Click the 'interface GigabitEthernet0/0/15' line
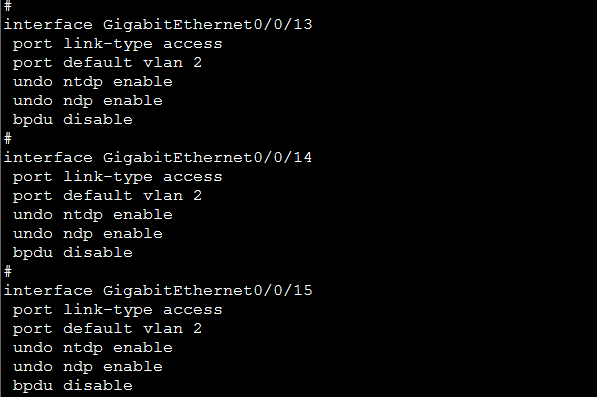 pos(158,291)
